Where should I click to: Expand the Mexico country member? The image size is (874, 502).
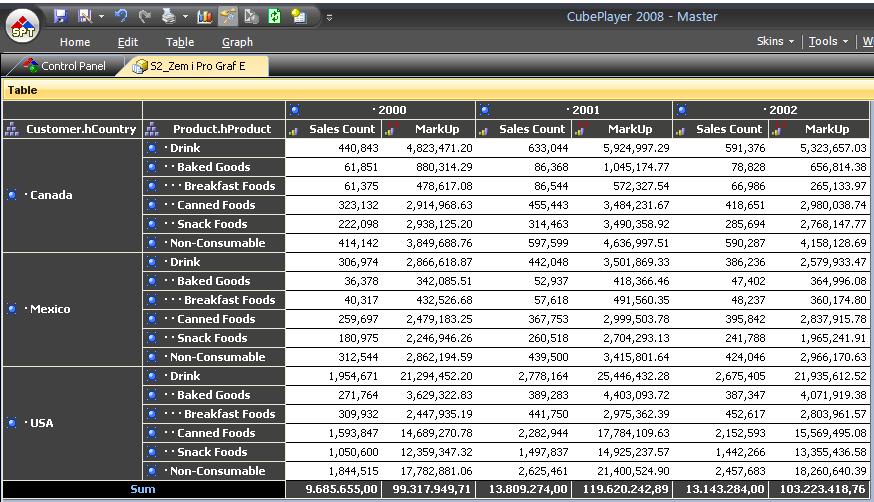coord(12,309)
